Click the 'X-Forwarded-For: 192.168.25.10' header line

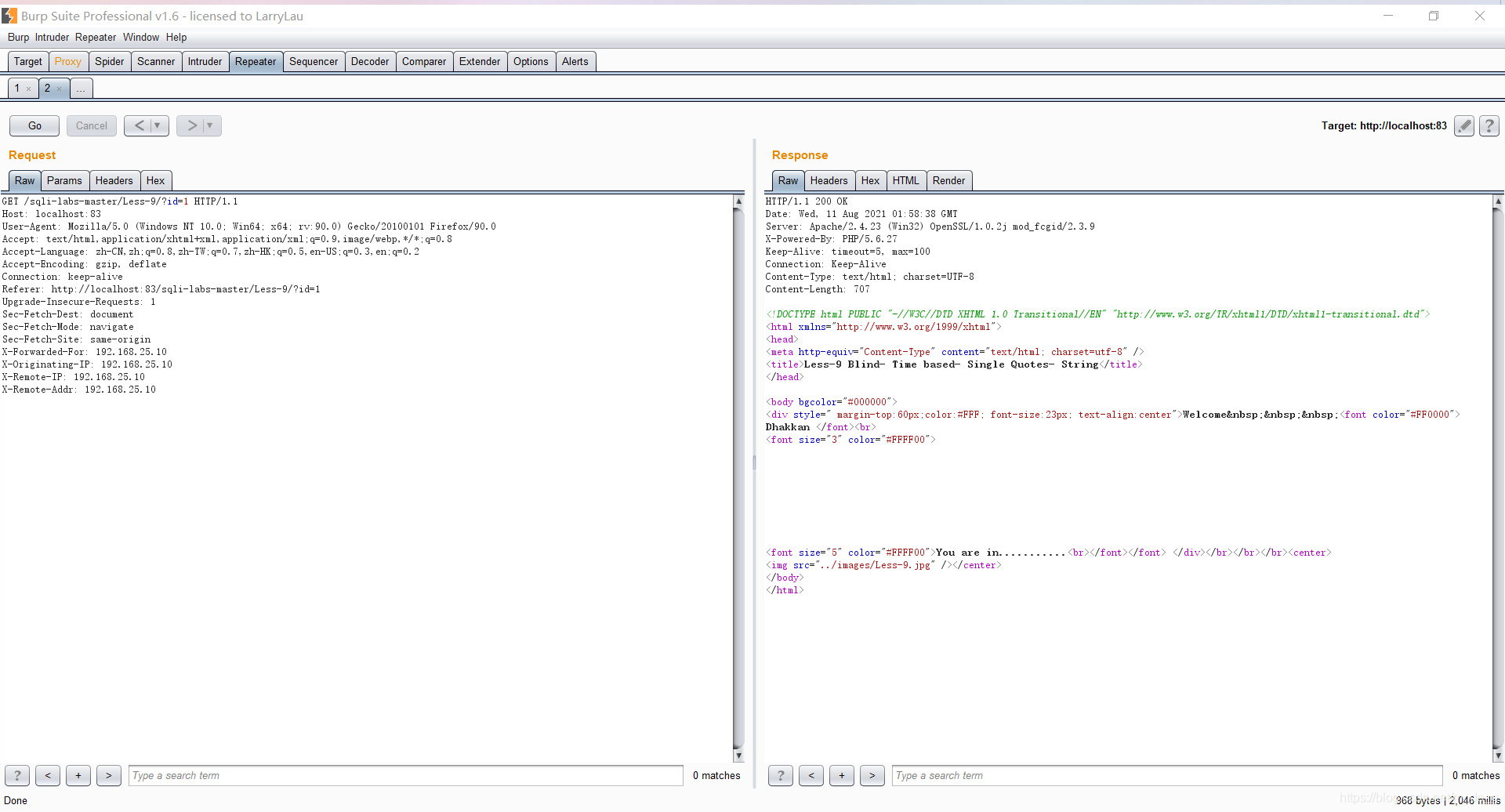85,352
